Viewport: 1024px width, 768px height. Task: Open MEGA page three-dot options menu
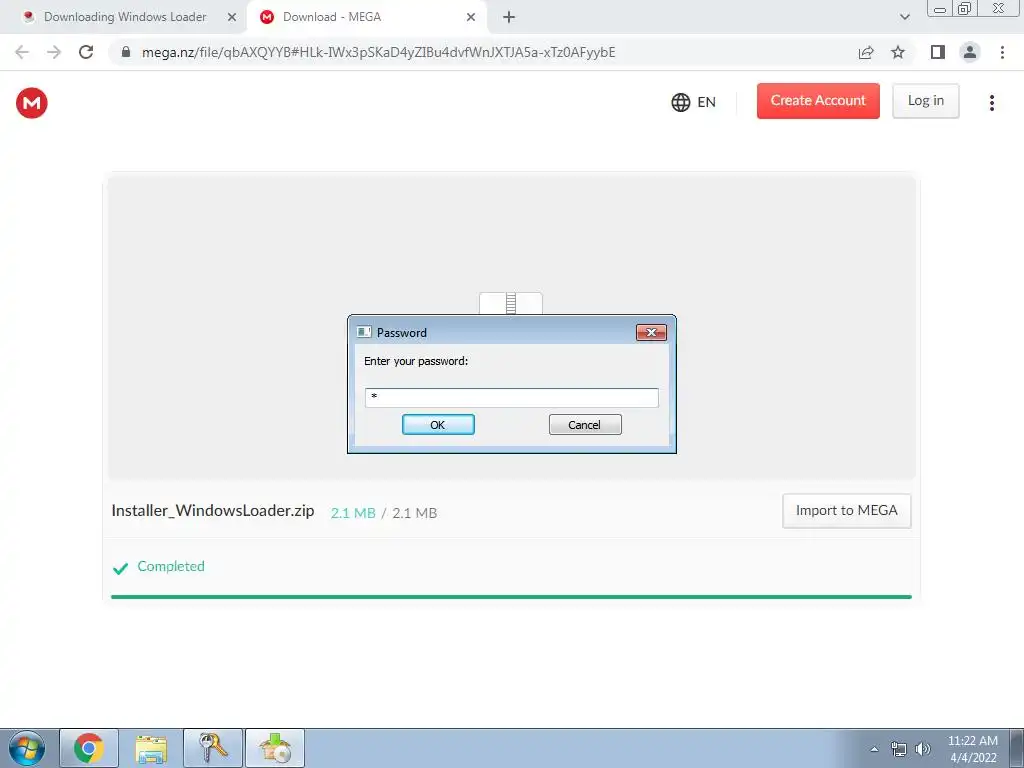coord(991,103)
